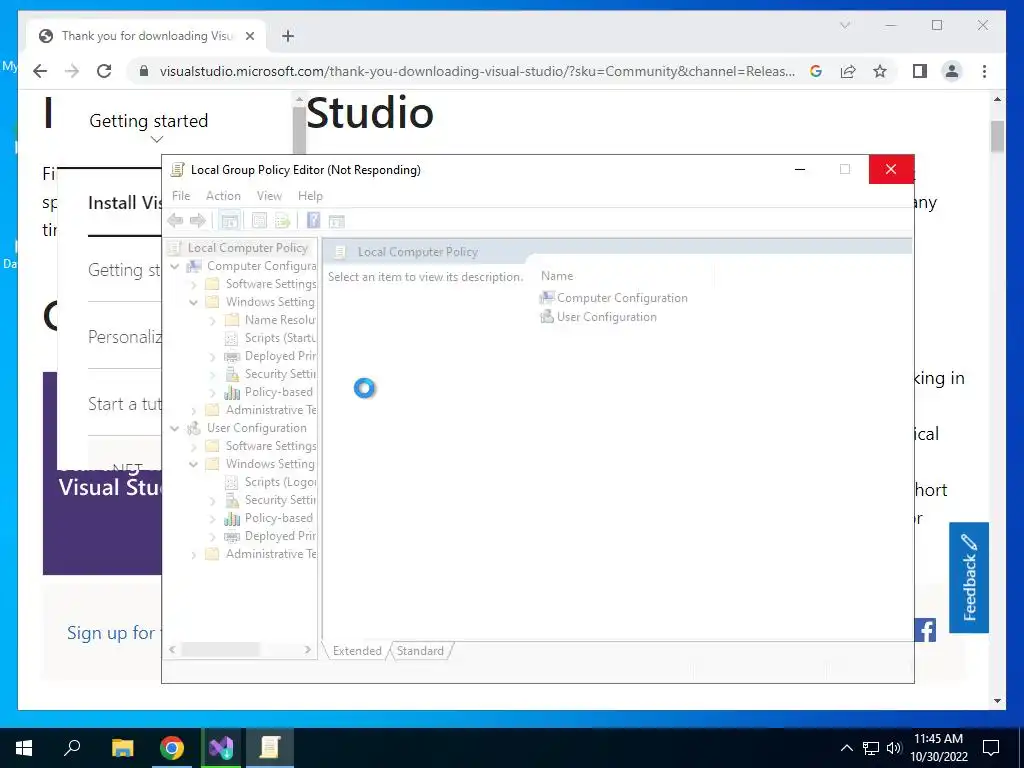The height and width of the screenshot is (768, 1024).
Task: Open Visual Studio Installer taskbar icon
Action: click(x=221, y=748)
